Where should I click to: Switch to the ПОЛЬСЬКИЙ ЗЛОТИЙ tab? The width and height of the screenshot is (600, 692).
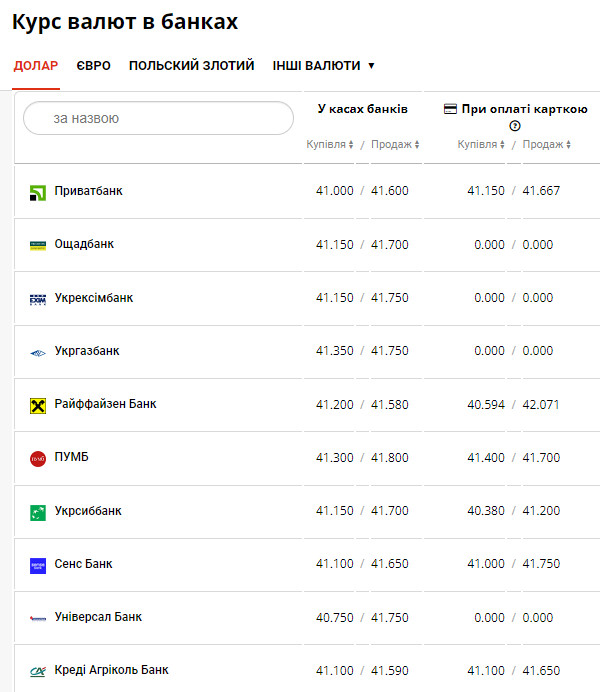click(191, 66)
